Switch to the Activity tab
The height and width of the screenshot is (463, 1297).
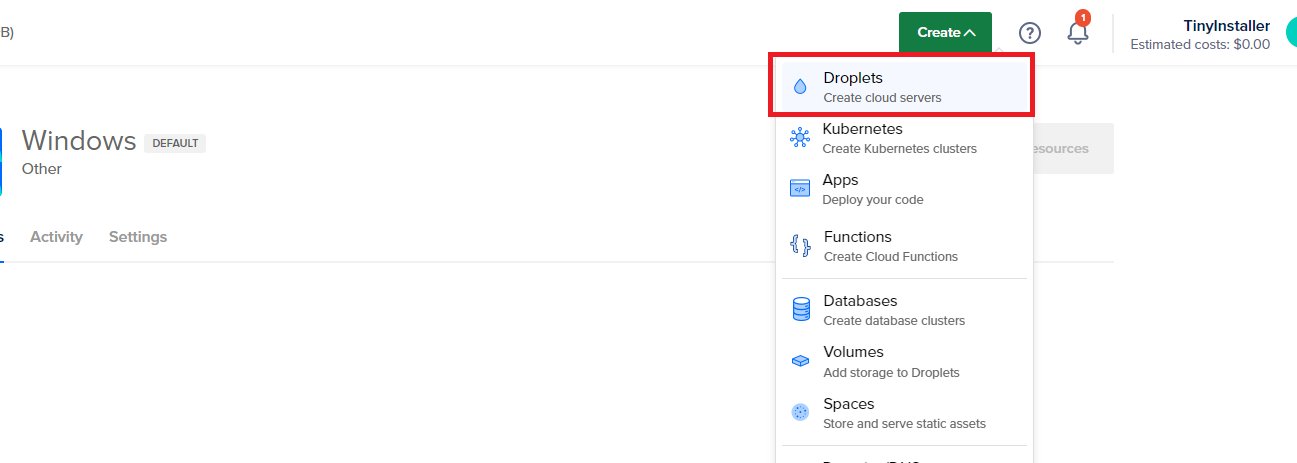click(x=56, y=237)
